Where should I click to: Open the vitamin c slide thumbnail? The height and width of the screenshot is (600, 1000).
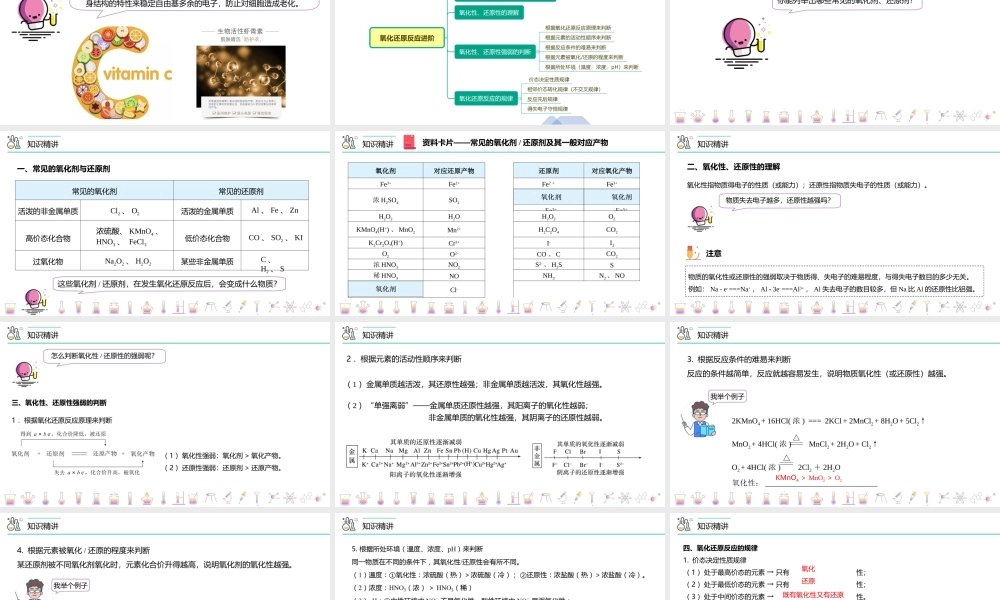(165, 62)
